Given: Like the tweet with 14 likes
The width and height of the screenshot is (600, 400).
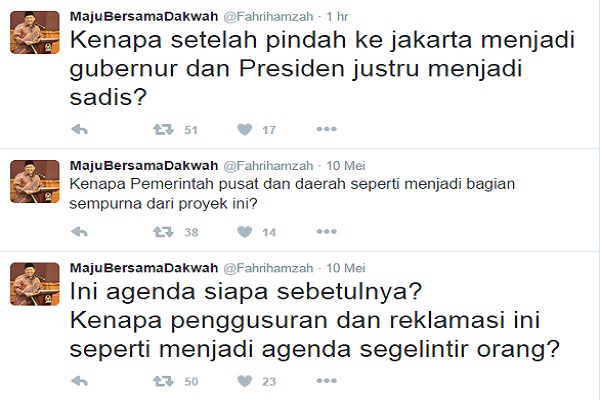Looking at the screenshot, I should click(x=245, y=232).
